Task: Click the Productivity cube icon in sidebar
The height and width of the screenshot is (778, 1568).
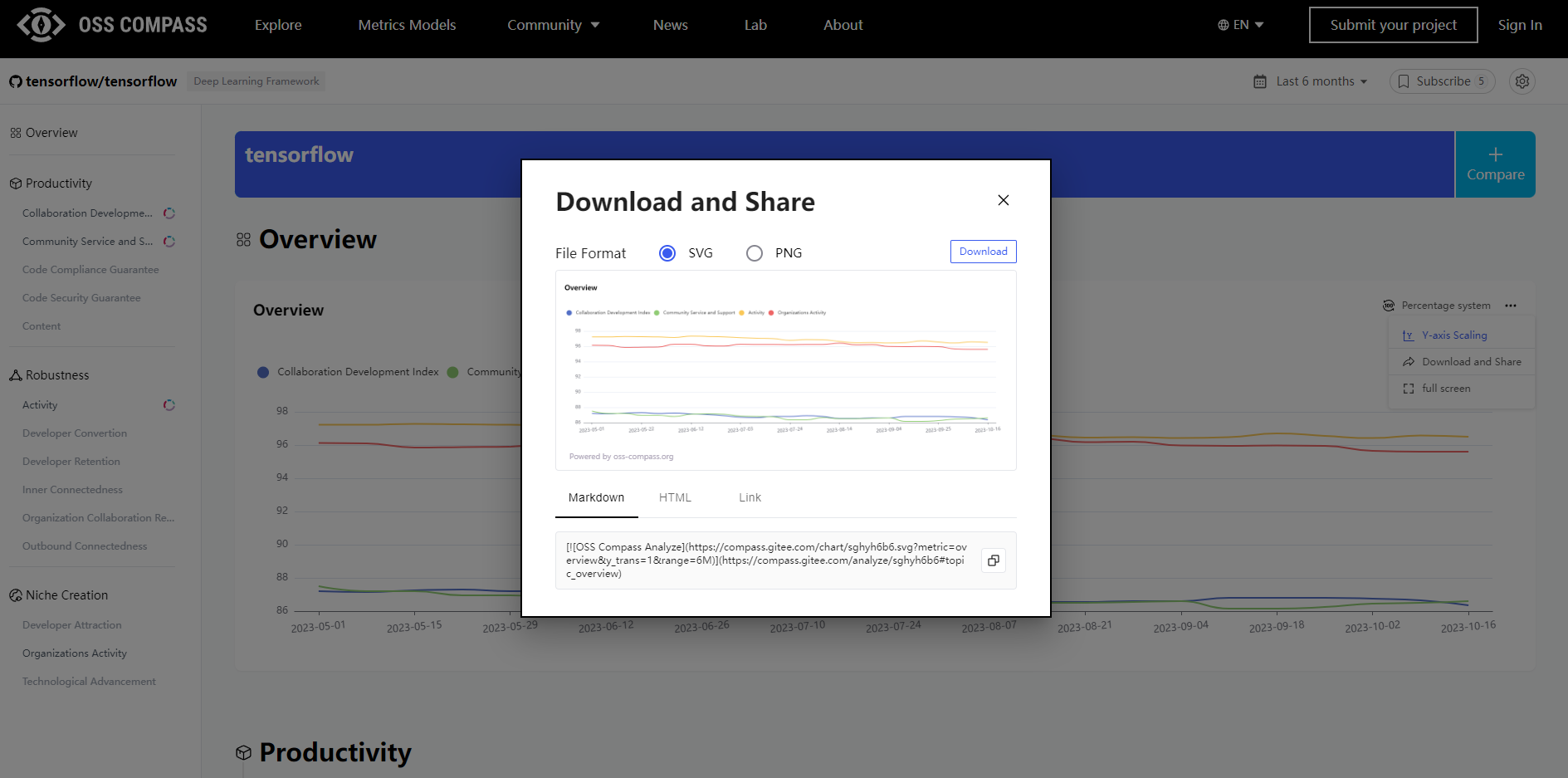Action: click(16, 183)
